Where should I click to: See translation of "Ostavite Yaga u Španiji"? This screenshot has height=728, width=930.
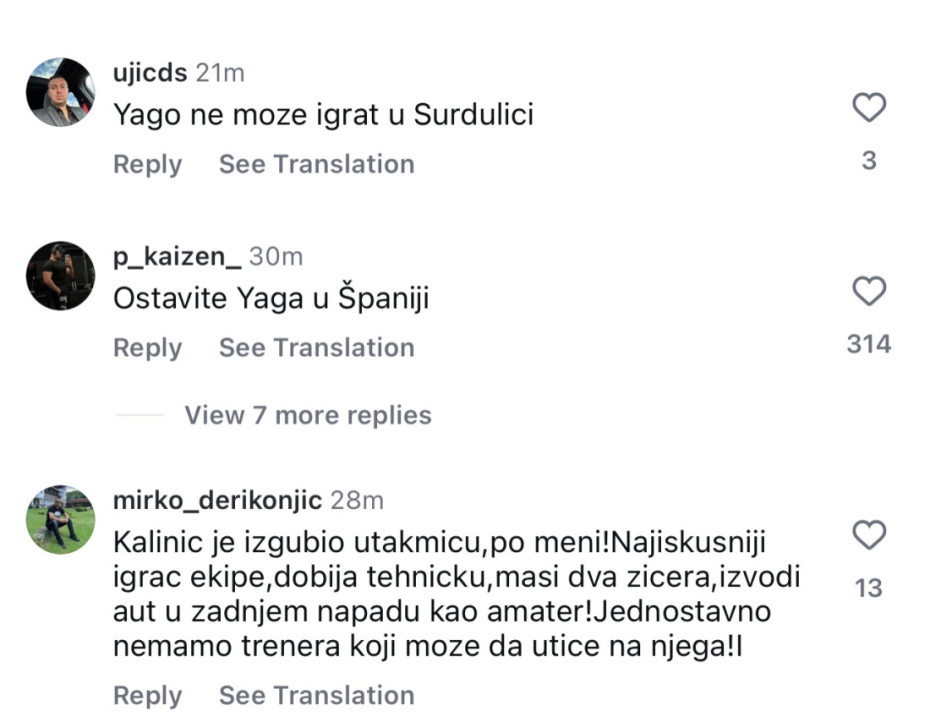pyautogui.click(x=316, y=348)
